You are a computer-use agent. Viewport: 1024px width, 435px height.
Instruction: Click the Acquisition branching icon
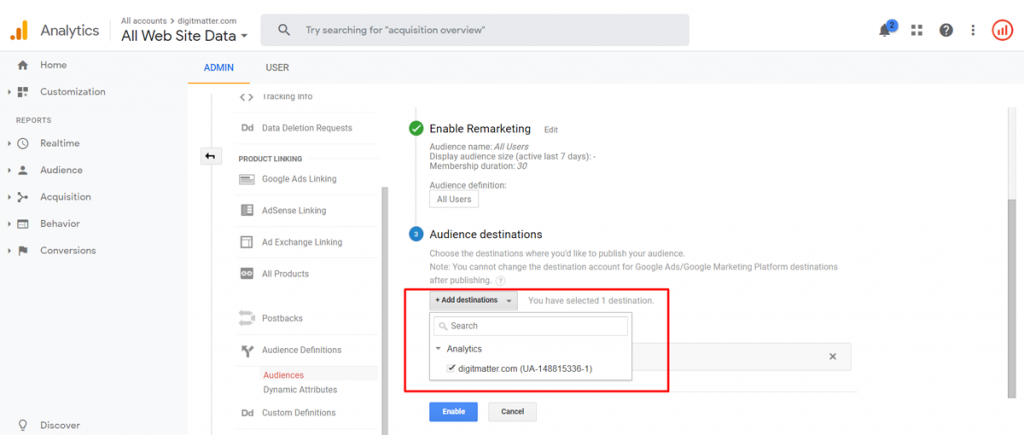[x=23, y=197]
